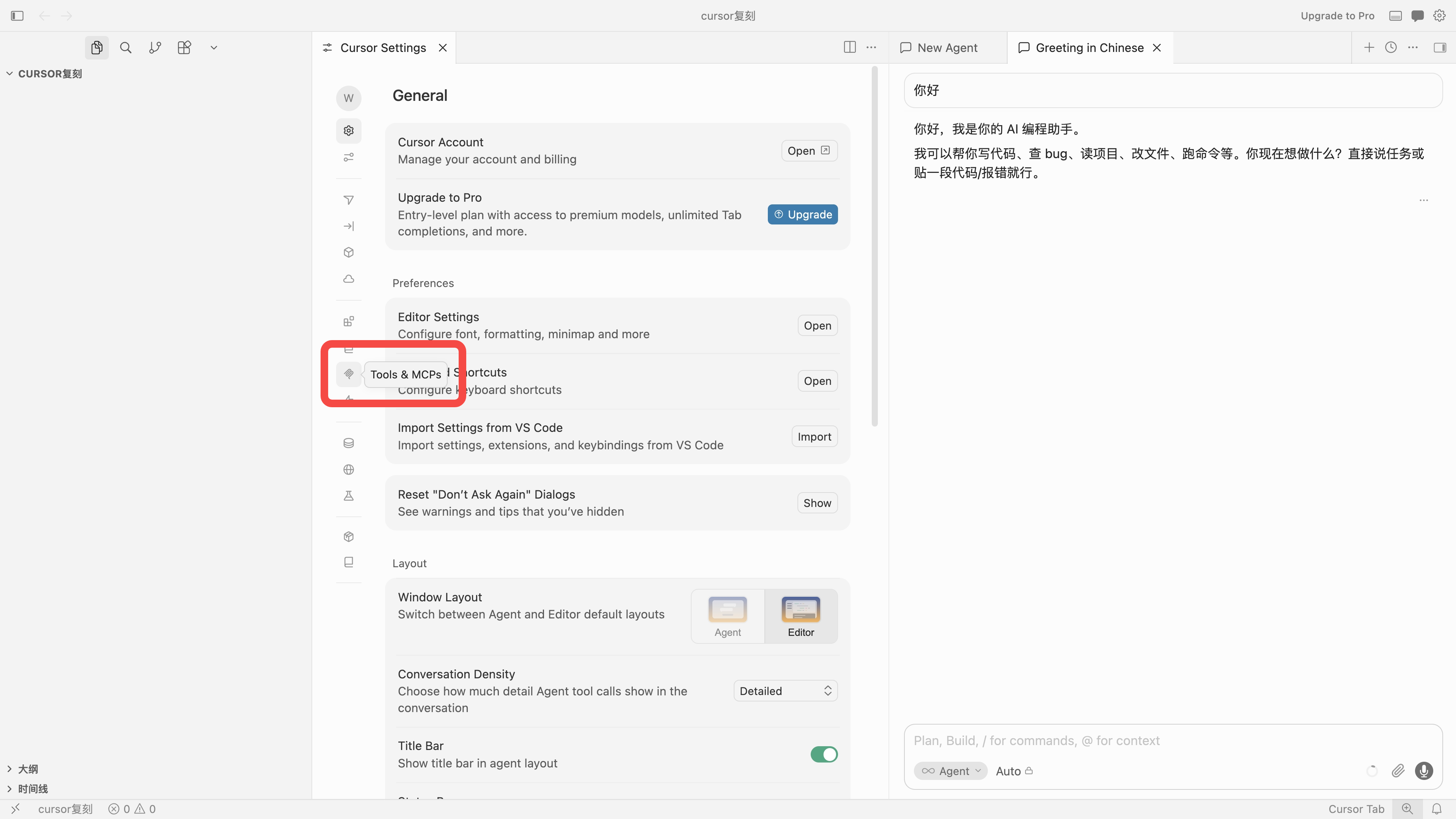Select the General gear icon in settings sidebar

tap(349, 130)
